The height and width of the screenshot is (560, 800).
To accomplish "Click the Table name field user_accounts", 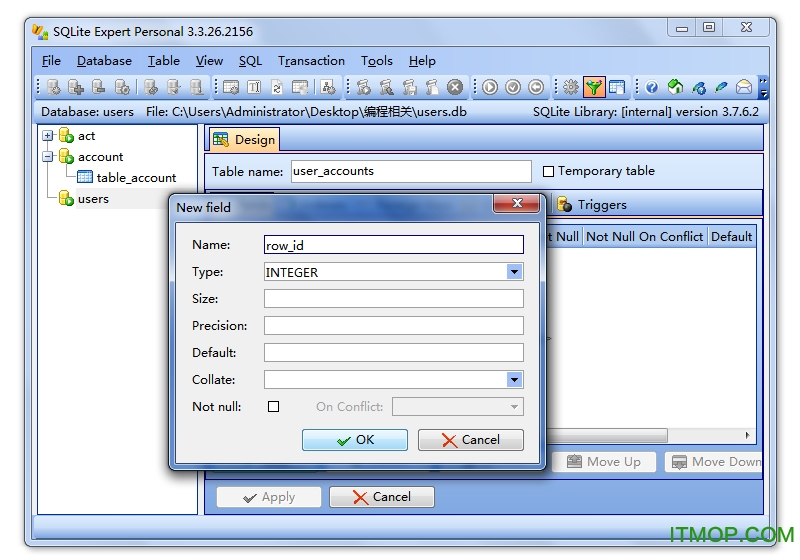I will click(x=411, y=171).
